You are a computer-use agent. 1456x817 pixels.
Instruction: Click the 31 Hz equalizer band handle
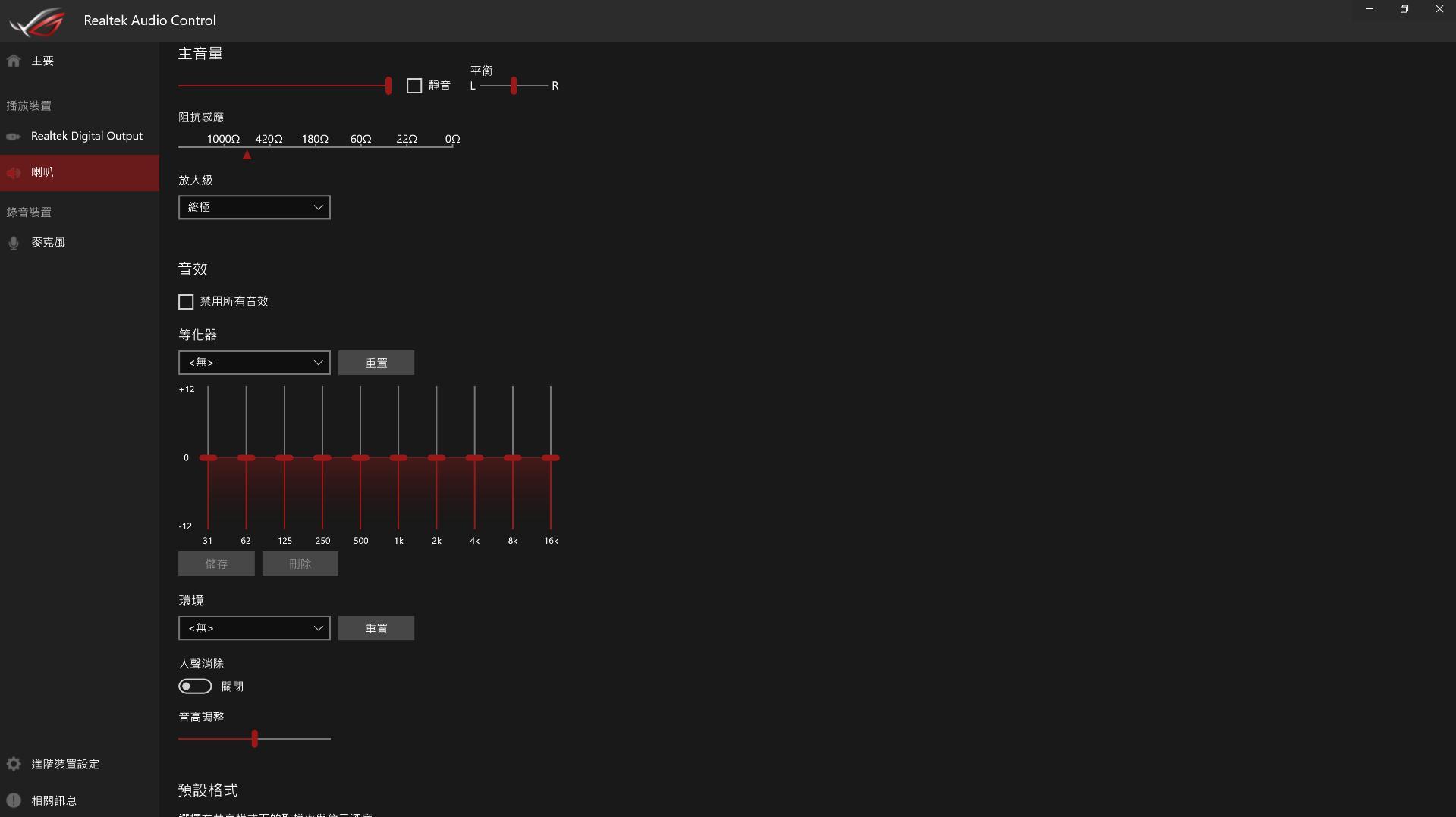208,458
